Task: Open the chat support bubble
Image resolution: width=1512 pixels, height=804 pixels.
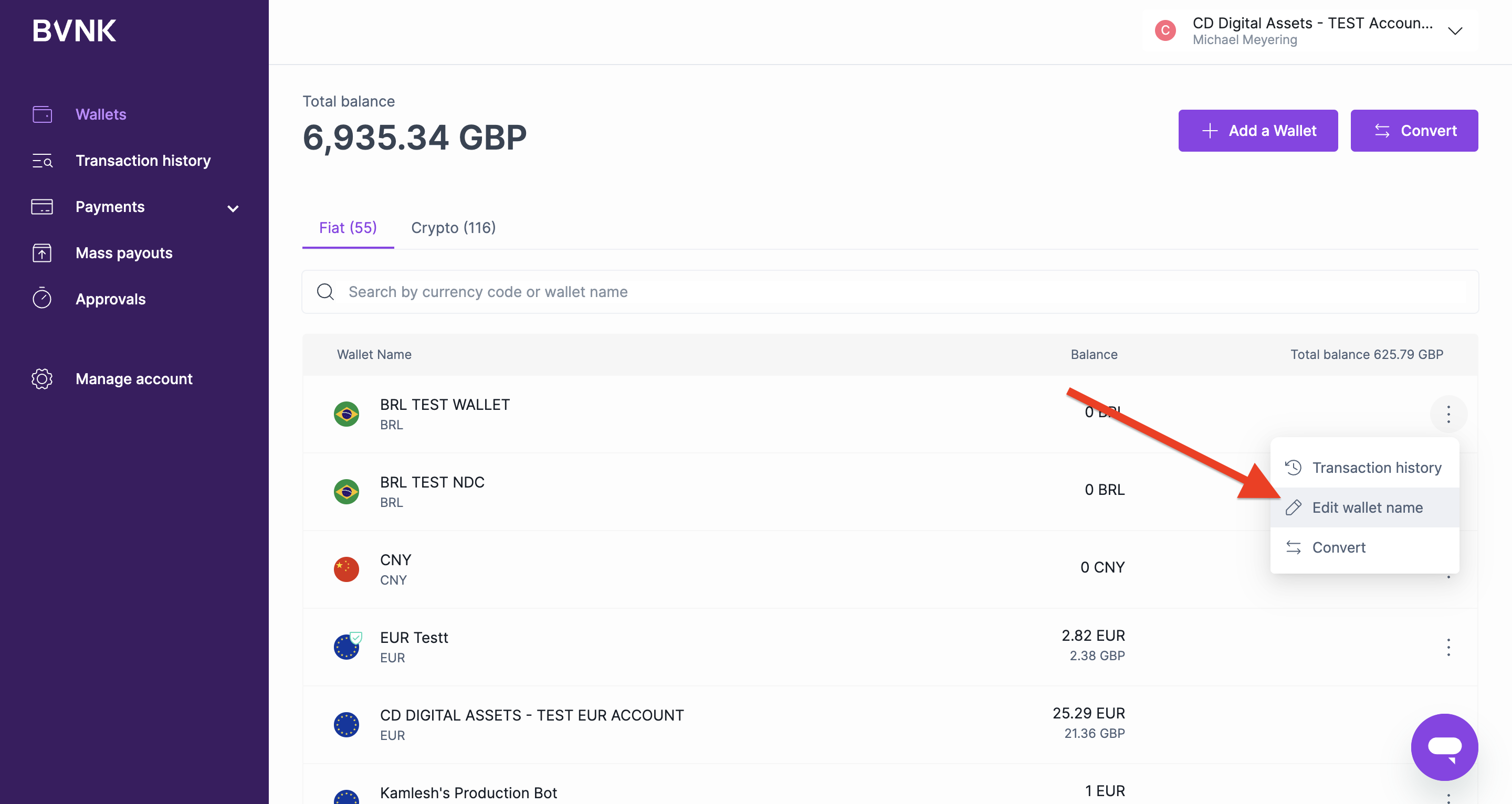Action: pyautogui.click(x=1444, y=746)
